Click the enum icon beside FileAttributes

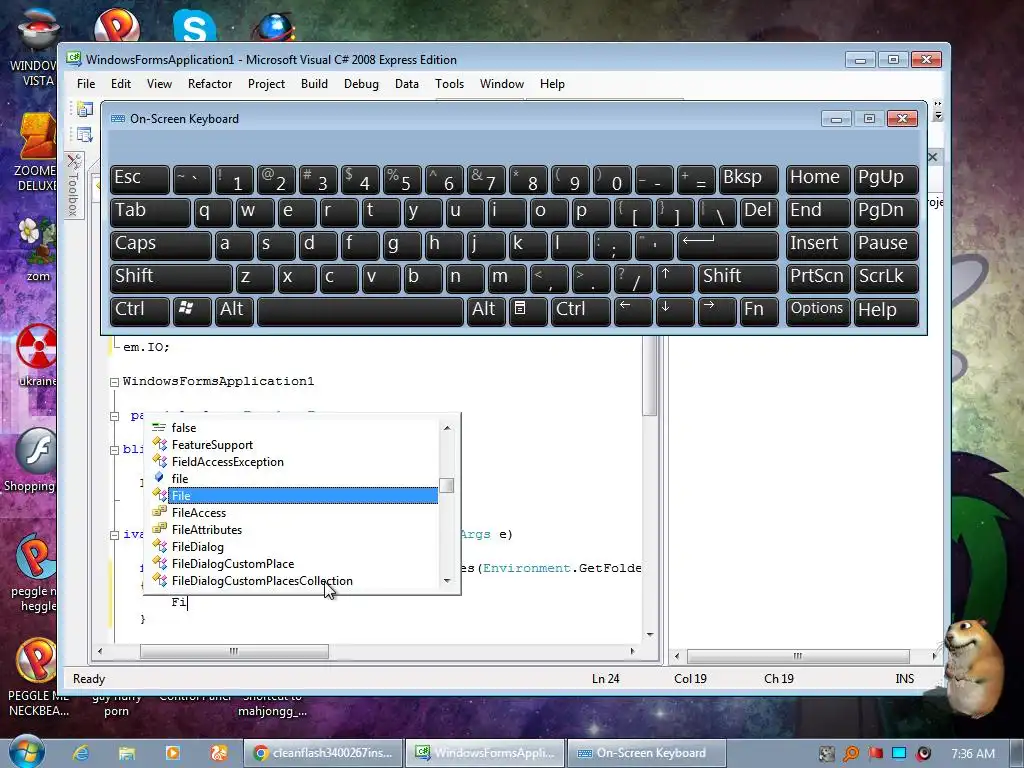click(159, 529)
